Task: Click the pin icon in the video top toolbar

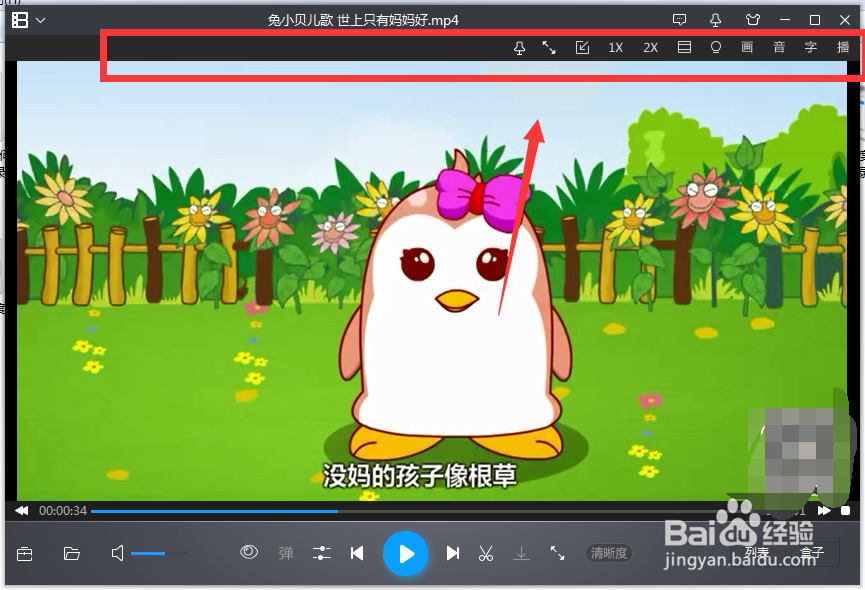Action: (519, 48)
